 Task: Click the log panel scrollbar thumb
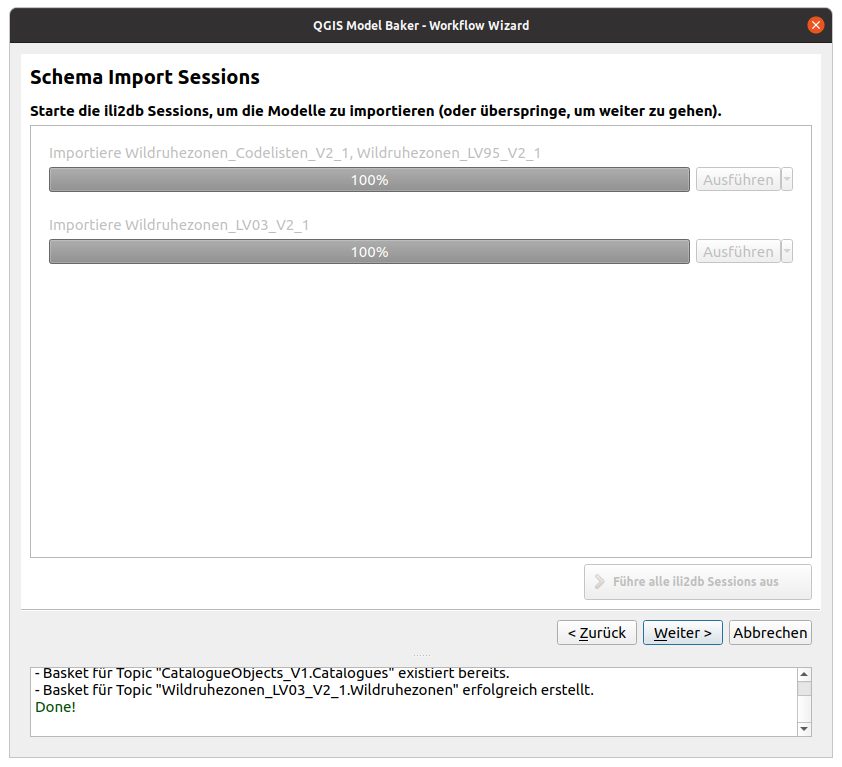804,689
